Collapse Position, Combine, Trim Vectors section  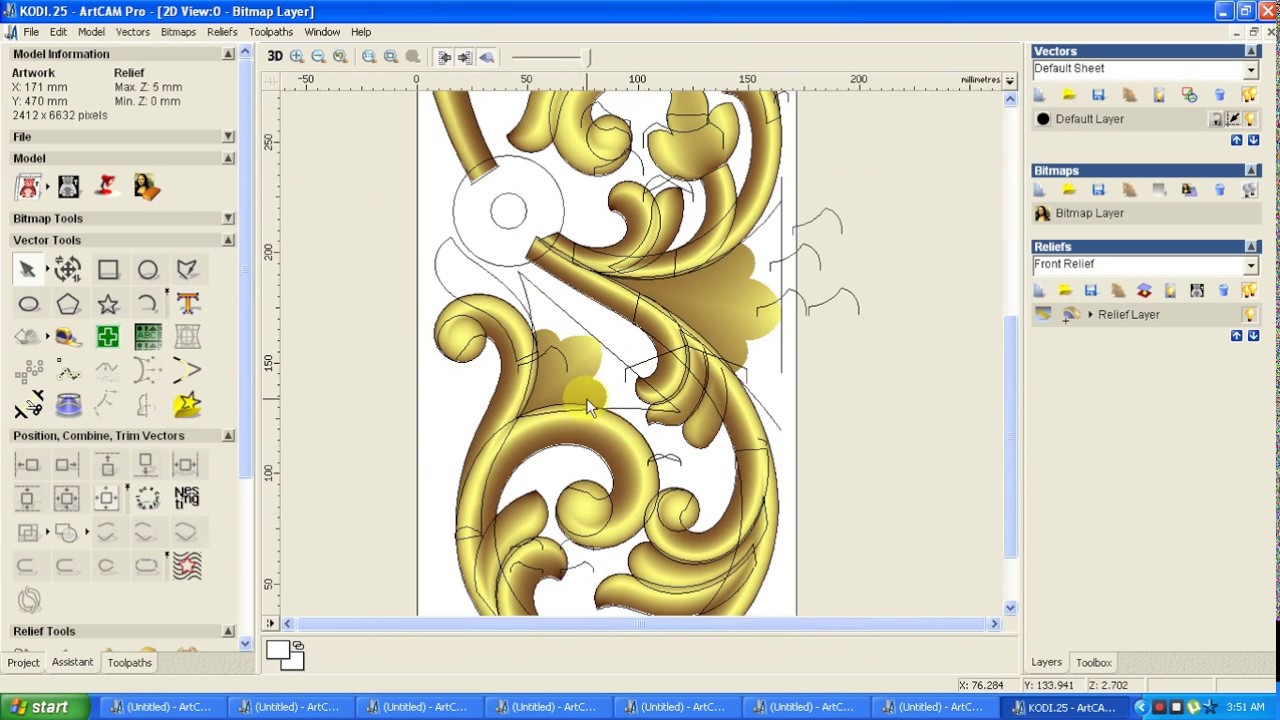tap(229, 436)
